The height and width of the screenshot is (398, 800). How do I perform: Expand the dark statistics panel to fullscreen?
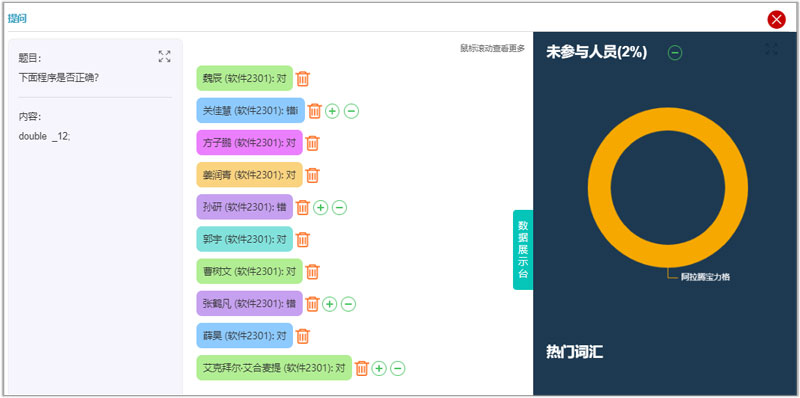(771, 49)
